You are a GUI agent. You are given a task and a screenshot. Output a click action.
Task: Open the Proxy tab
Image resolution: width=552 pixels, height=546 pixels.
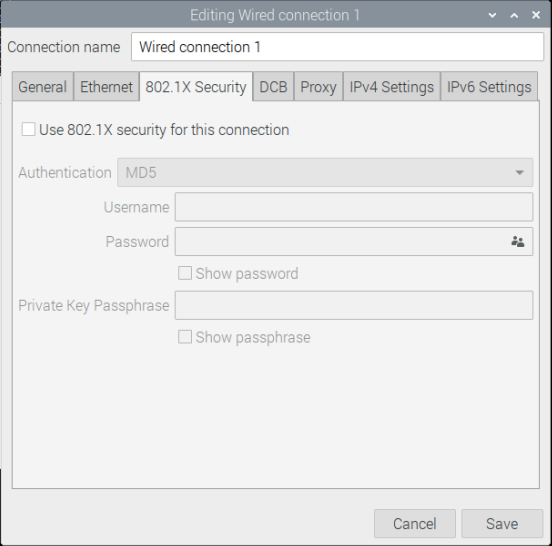point(318,87)
